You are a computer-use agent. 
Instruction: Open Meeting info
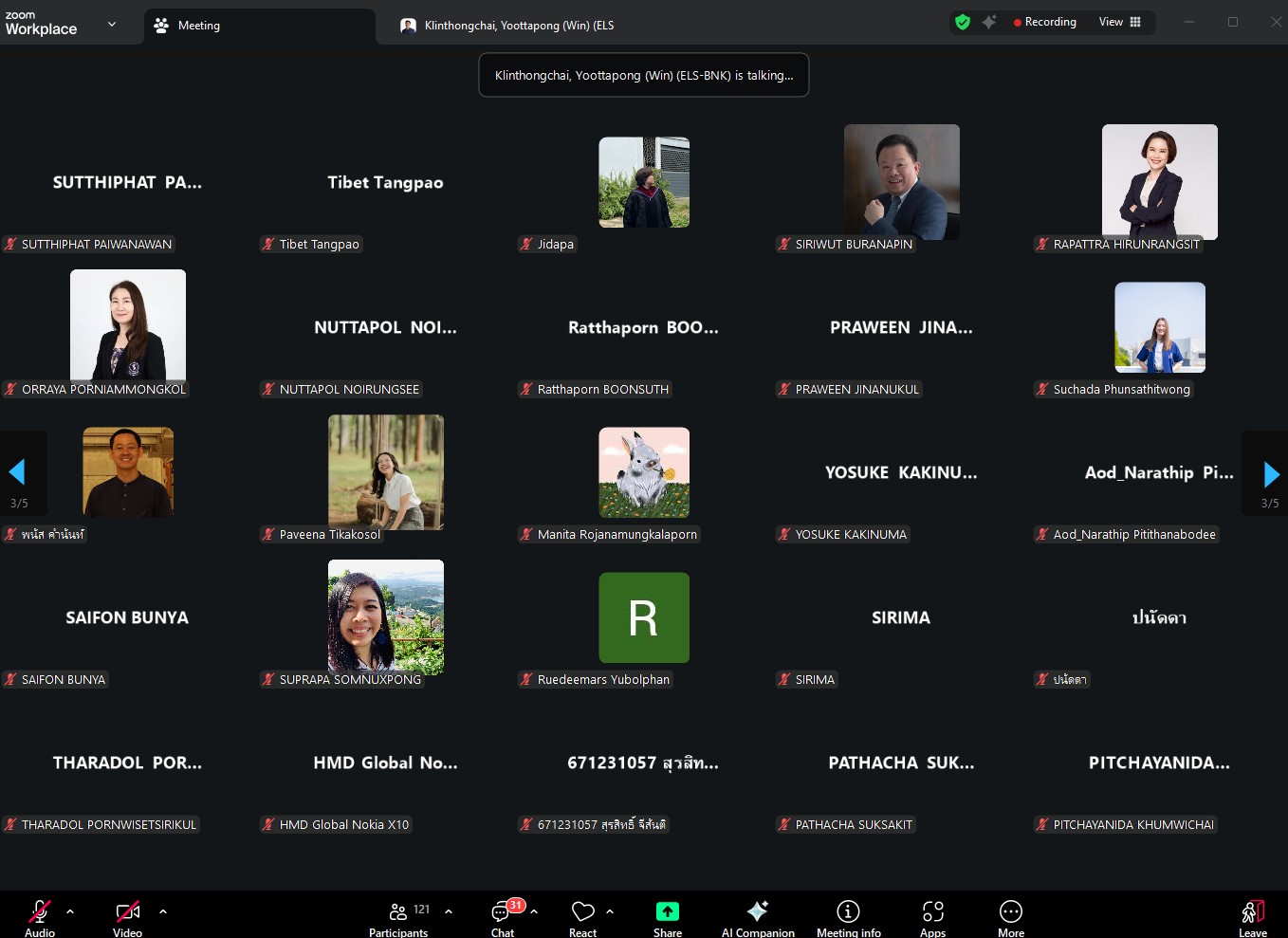tap(848, 916)
